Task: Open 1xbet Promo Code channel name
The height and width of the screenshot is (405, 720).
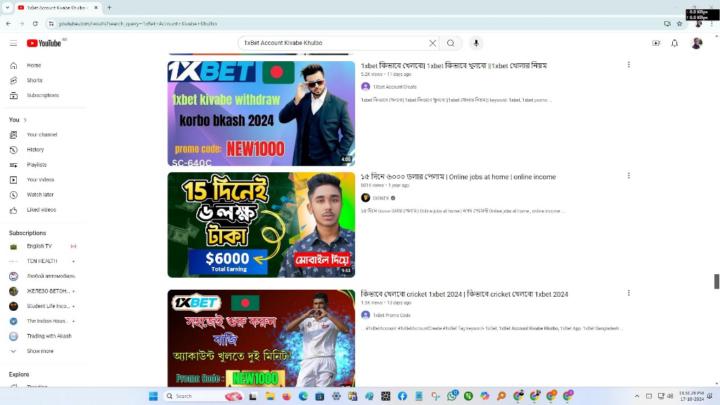Action: click(392, 315)
